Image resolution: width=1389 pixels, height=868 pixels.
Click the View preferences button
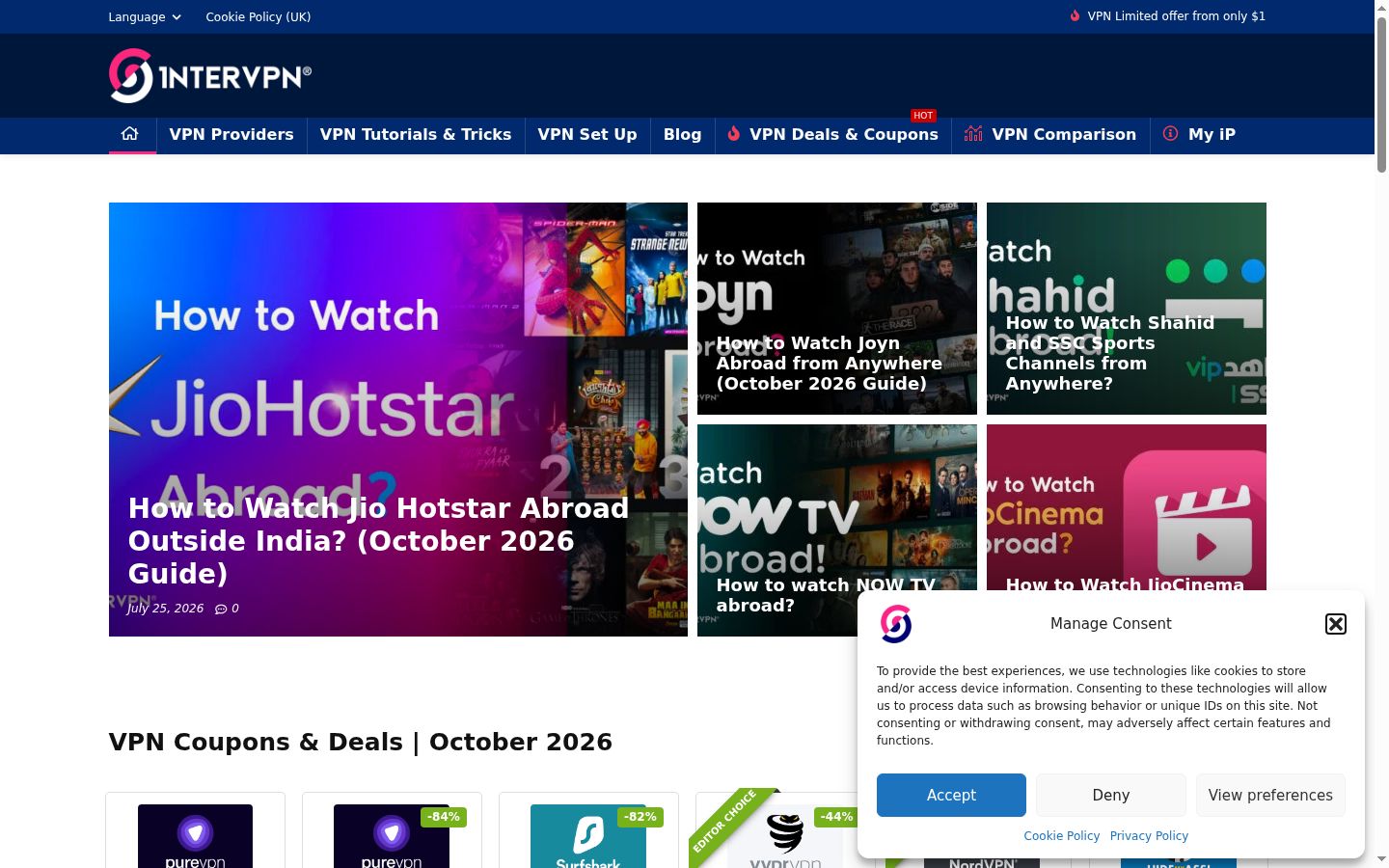coord(1270,795)
